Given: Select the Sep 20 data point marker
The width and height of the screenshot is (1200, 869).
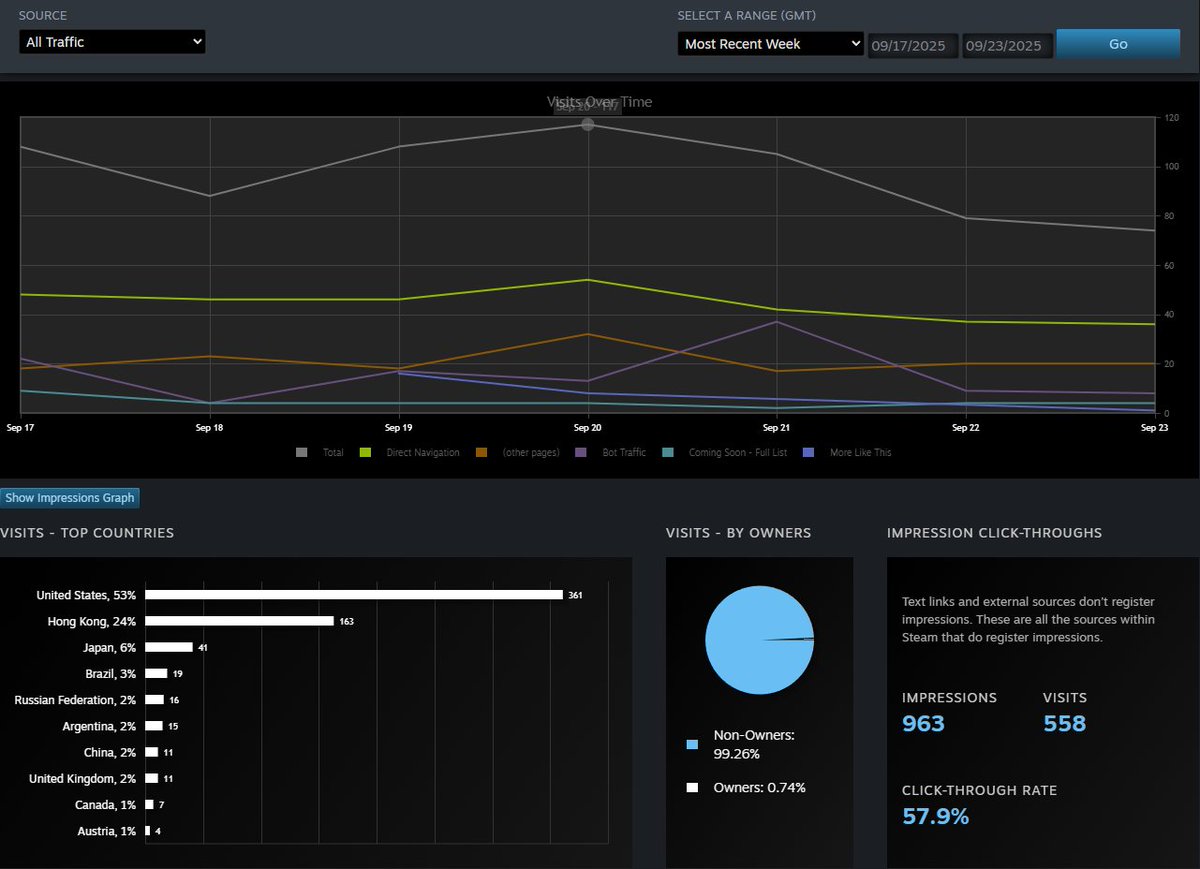Looking at the screenshot, I should click(588, 124).
